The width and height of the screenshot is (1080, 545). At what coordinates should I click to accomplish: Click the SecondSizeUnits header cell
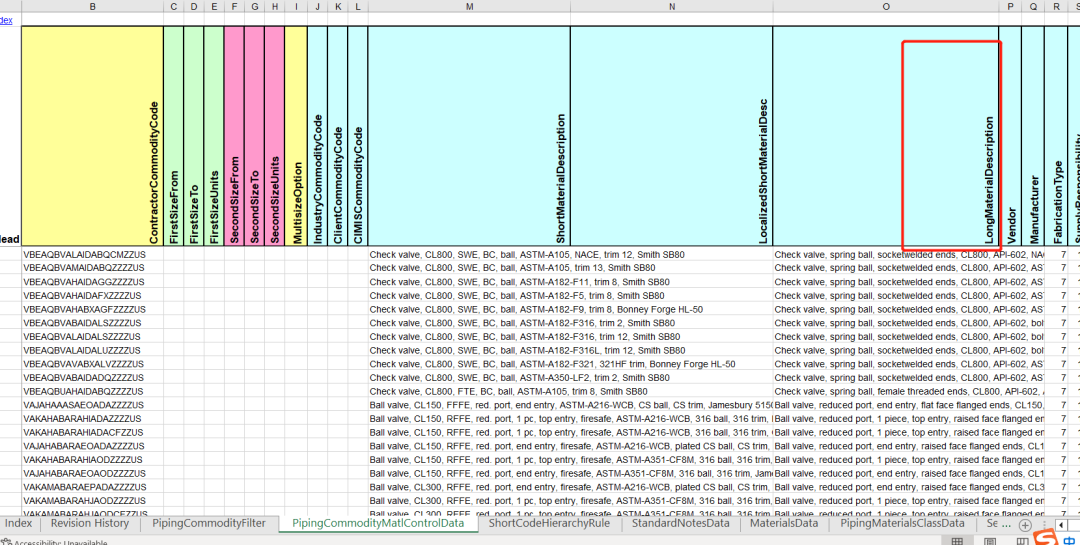[x=275, y=136]
